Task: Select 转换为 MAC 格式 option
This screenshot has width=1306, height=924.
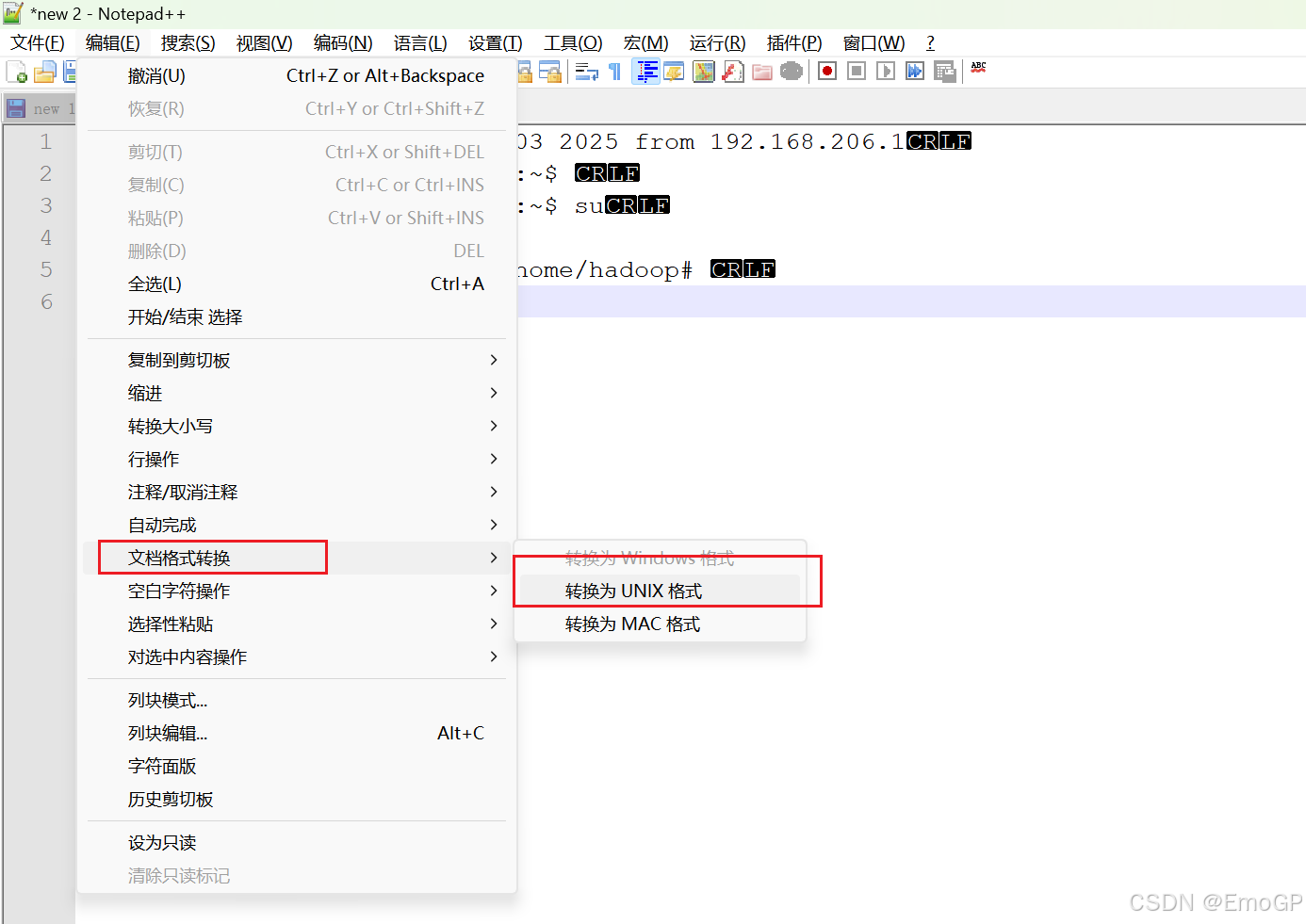Action: tap(660, 624)
